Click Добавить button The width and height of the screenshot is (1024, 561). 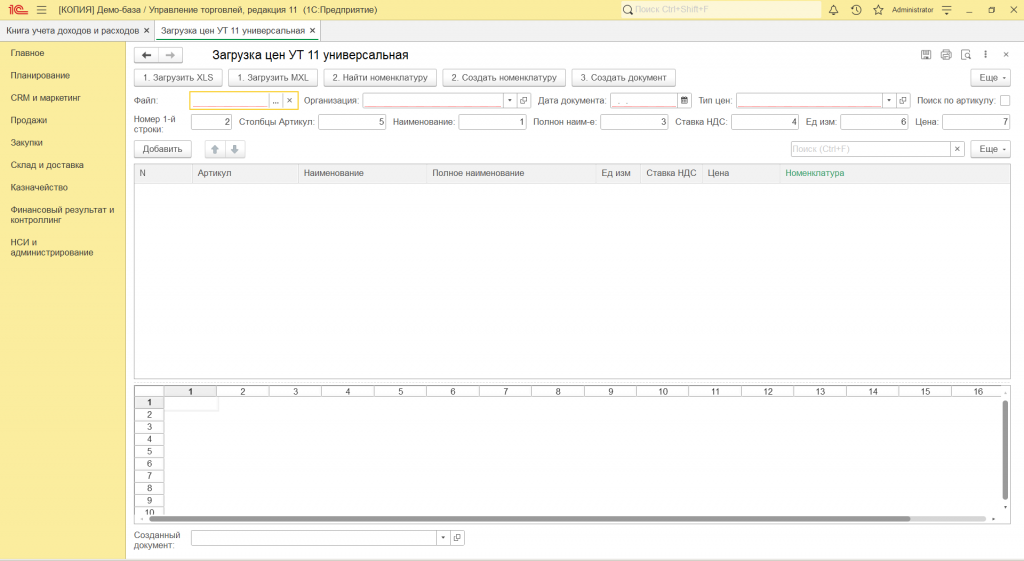point(163,149)
